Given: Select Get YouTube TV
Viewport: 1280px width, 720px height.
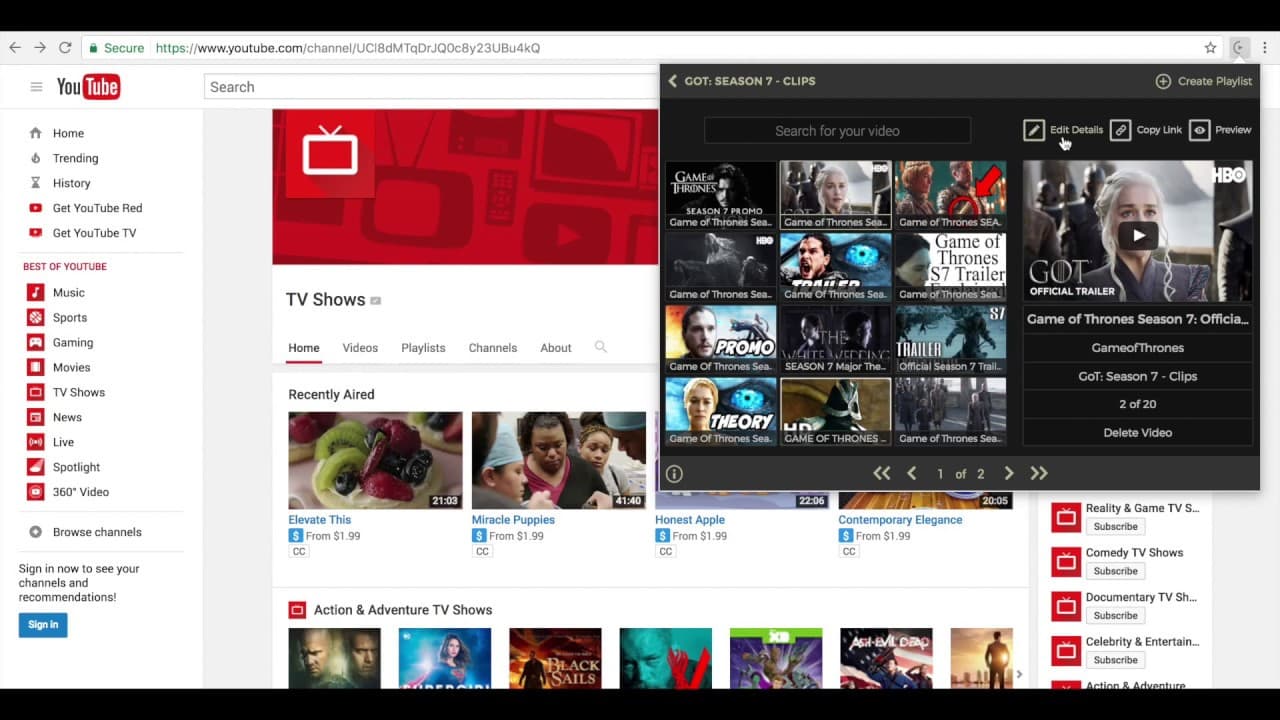Looking at the screenshot, I should pyautogui.click(x=94, y=233).
